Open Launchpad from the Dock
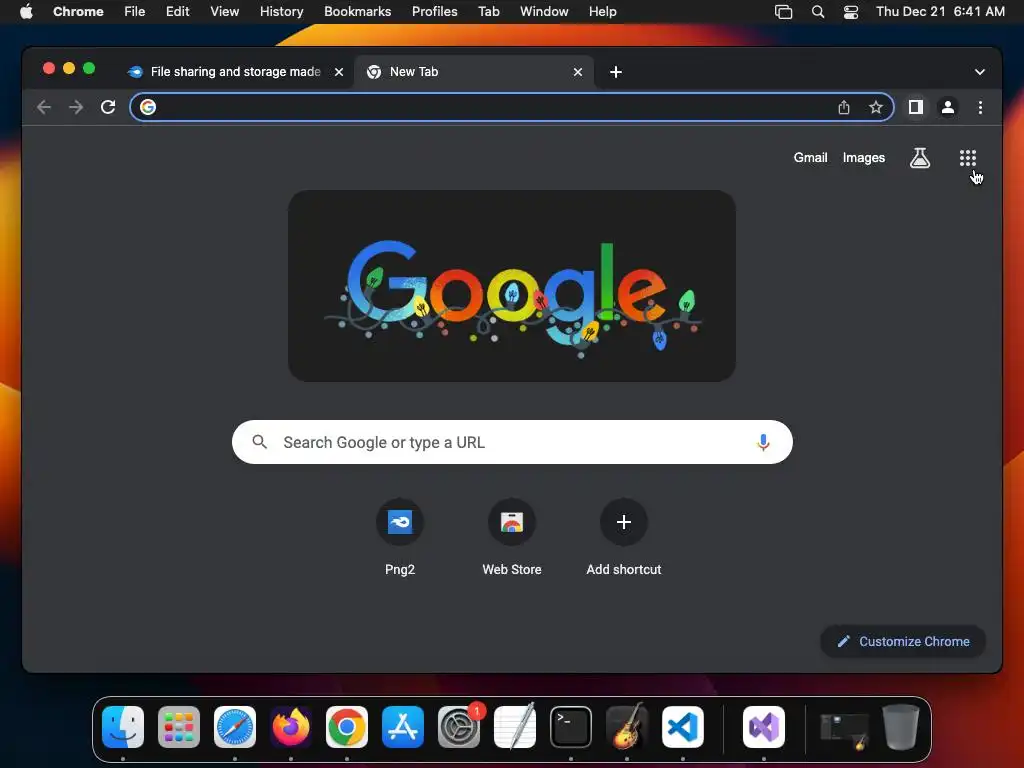The image size is (1024, 768). click(x=179, y=727)
